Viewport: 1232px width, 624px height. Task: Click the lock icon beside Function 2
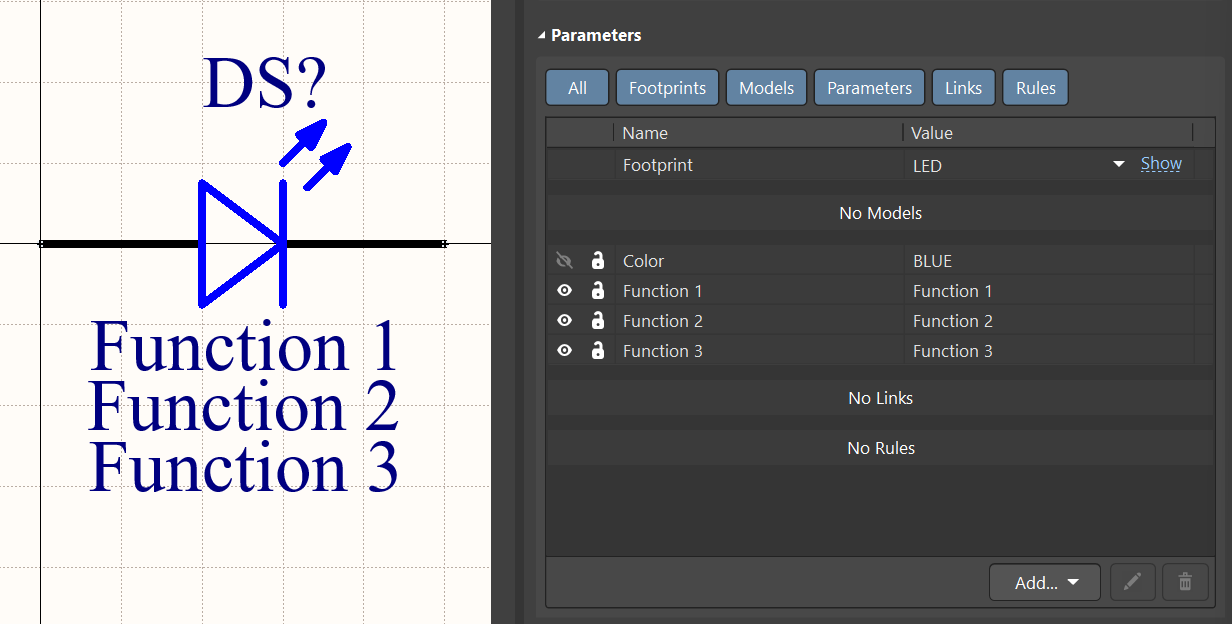[597, 320]
